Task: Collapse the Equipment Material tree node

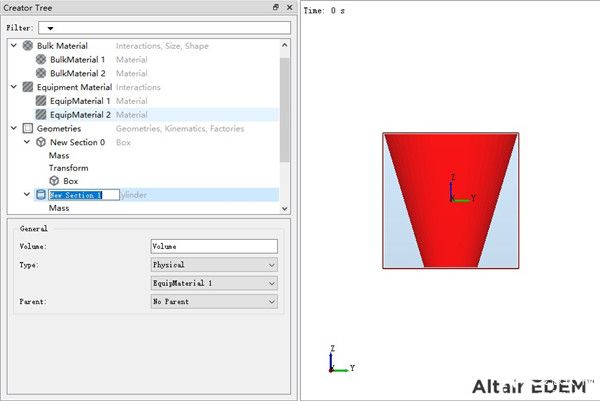Action: 14,87
